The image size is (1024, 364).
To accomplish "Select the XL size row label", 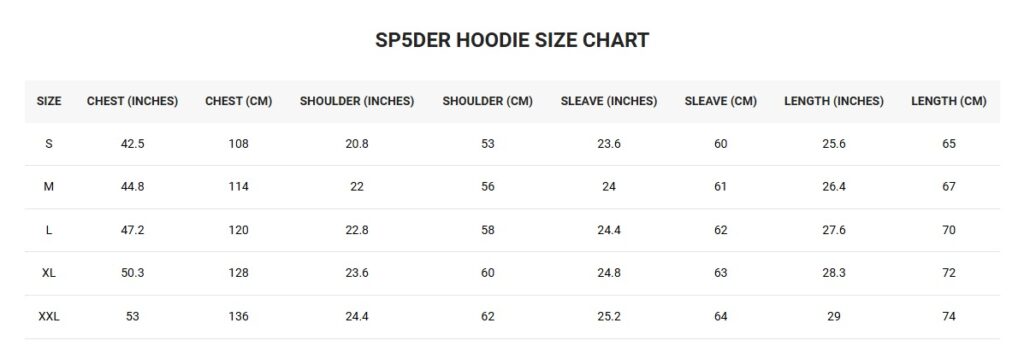I will 49,273.
